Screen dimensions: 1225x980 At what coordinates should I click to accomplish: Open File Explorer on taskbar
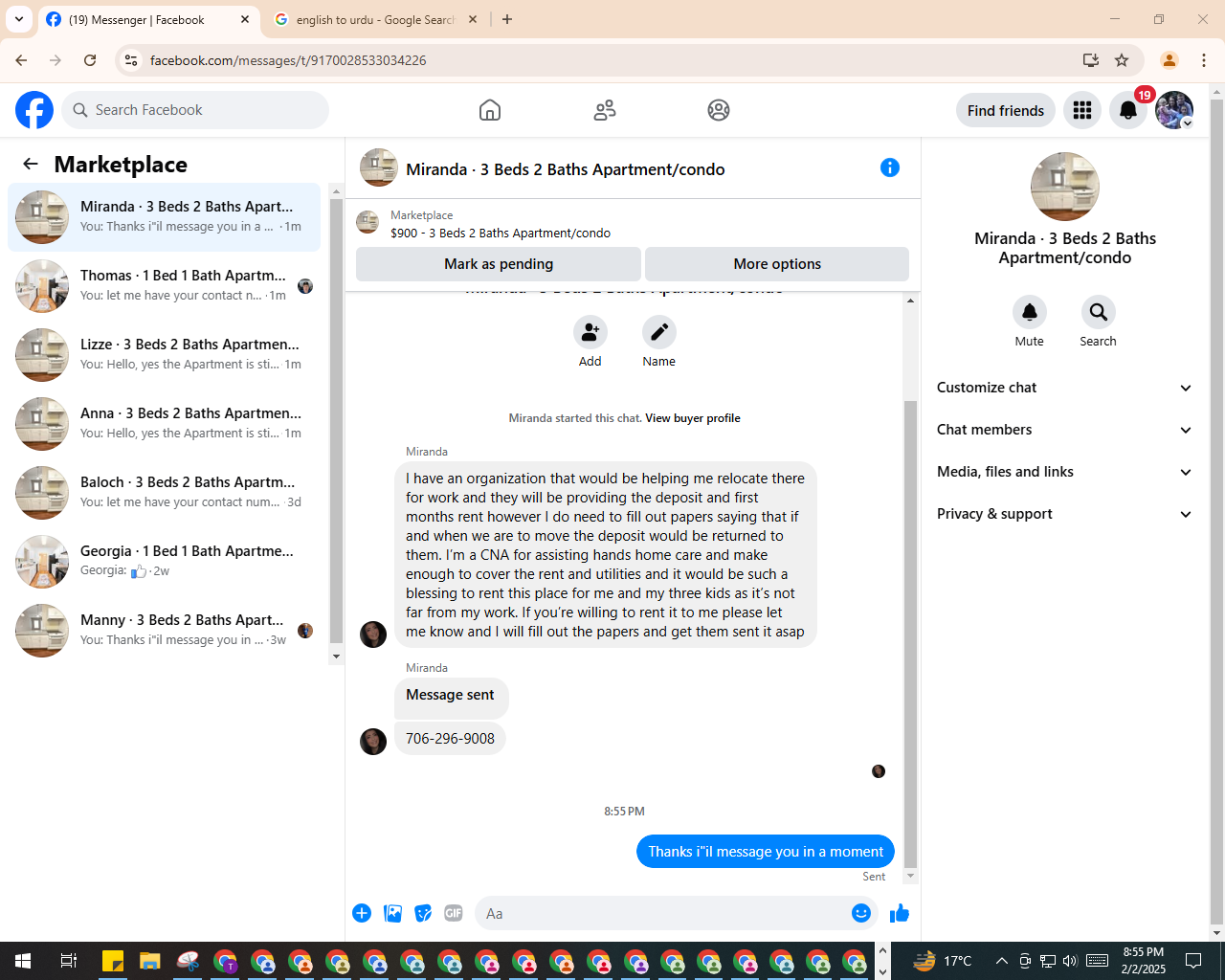pos(149,961)
